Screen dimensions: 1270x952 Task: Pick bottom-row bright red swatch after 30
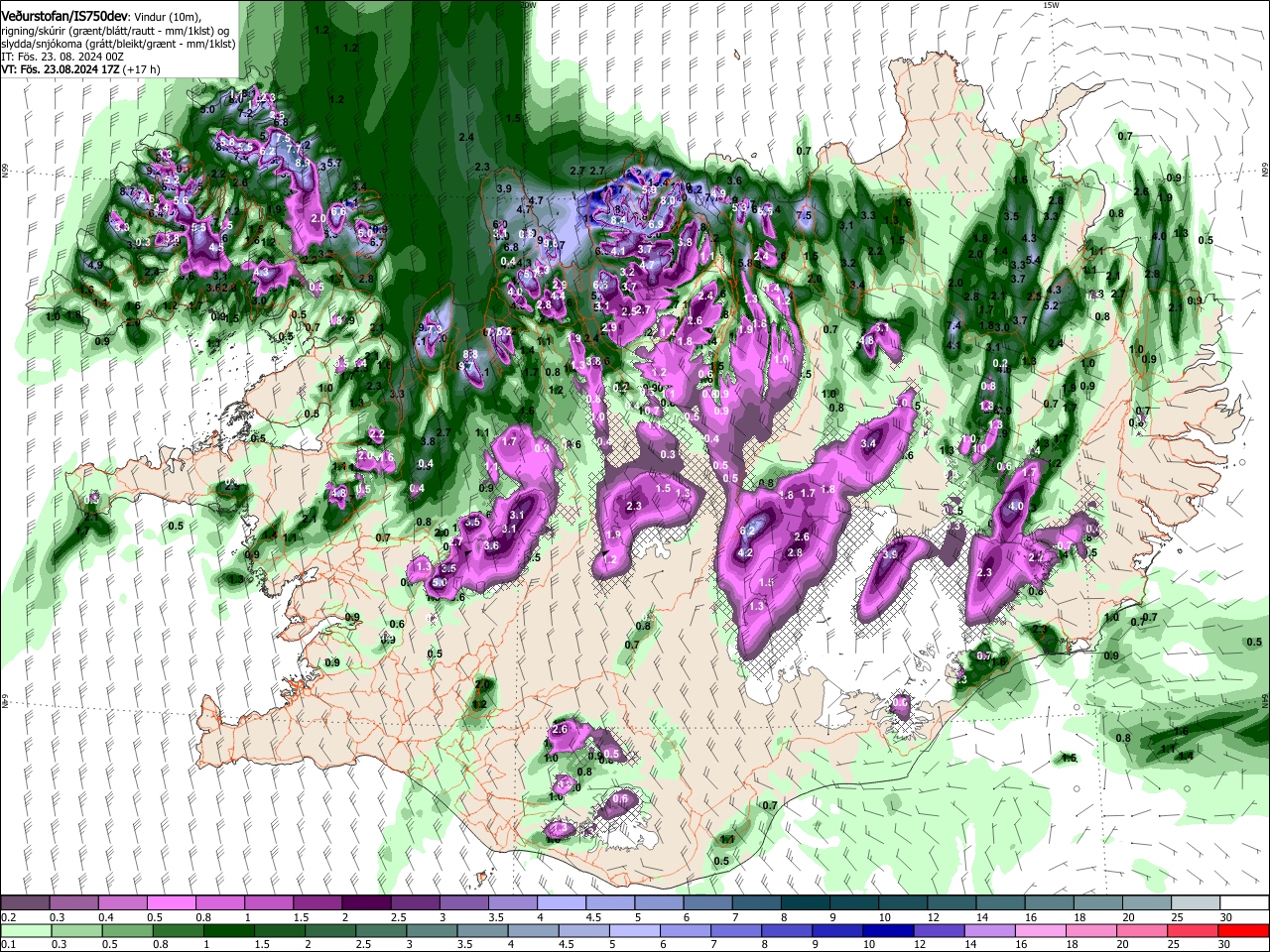click(x=1245, y=930)
